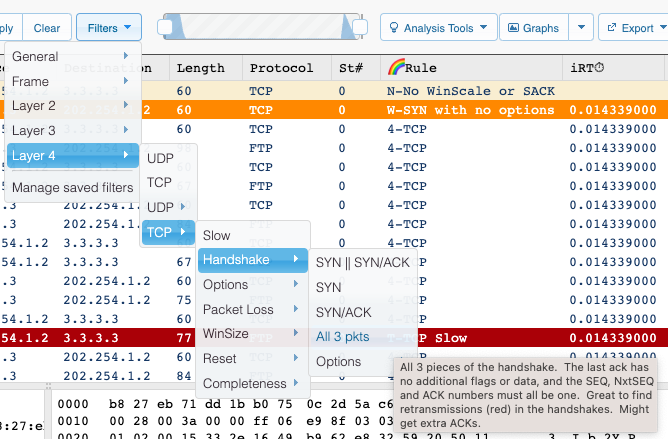Click the Clear button
The height and width of the screenshot is (439, 668).
coord(46,28)
